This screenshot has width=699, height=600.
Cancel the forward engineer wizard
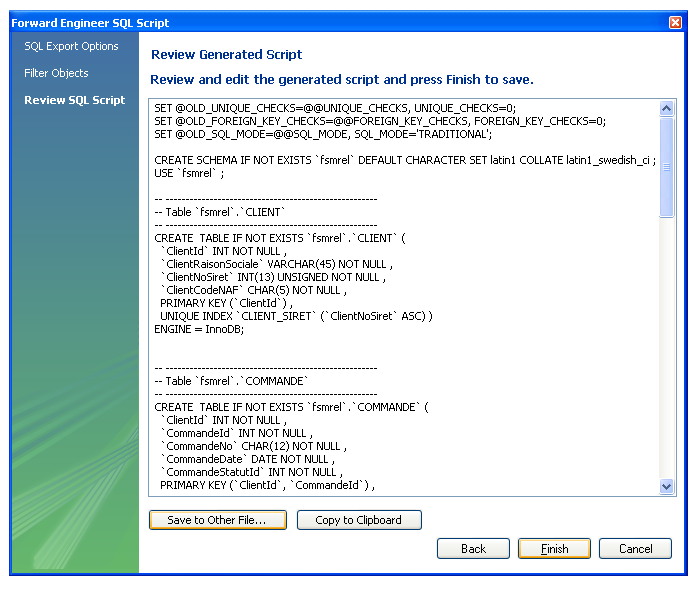tap(635, 549)
